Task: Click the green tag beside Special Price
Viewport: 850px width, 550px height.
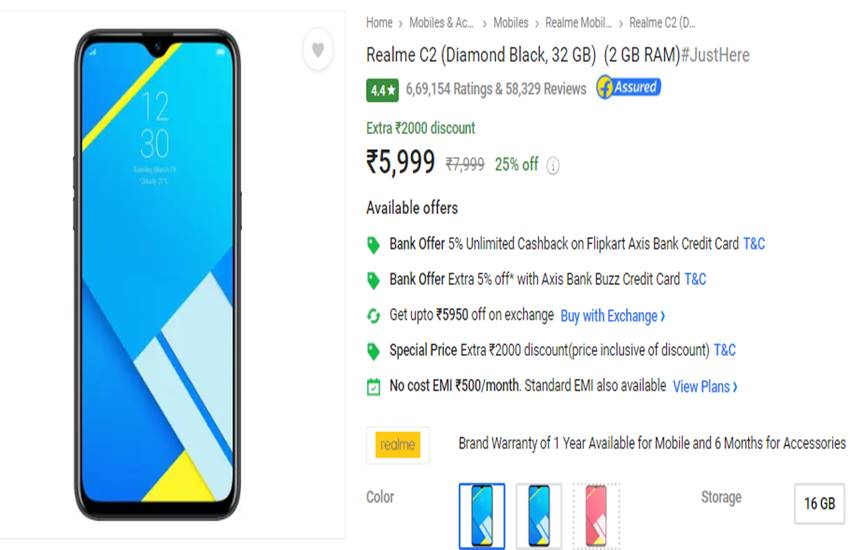Action: 374,352
